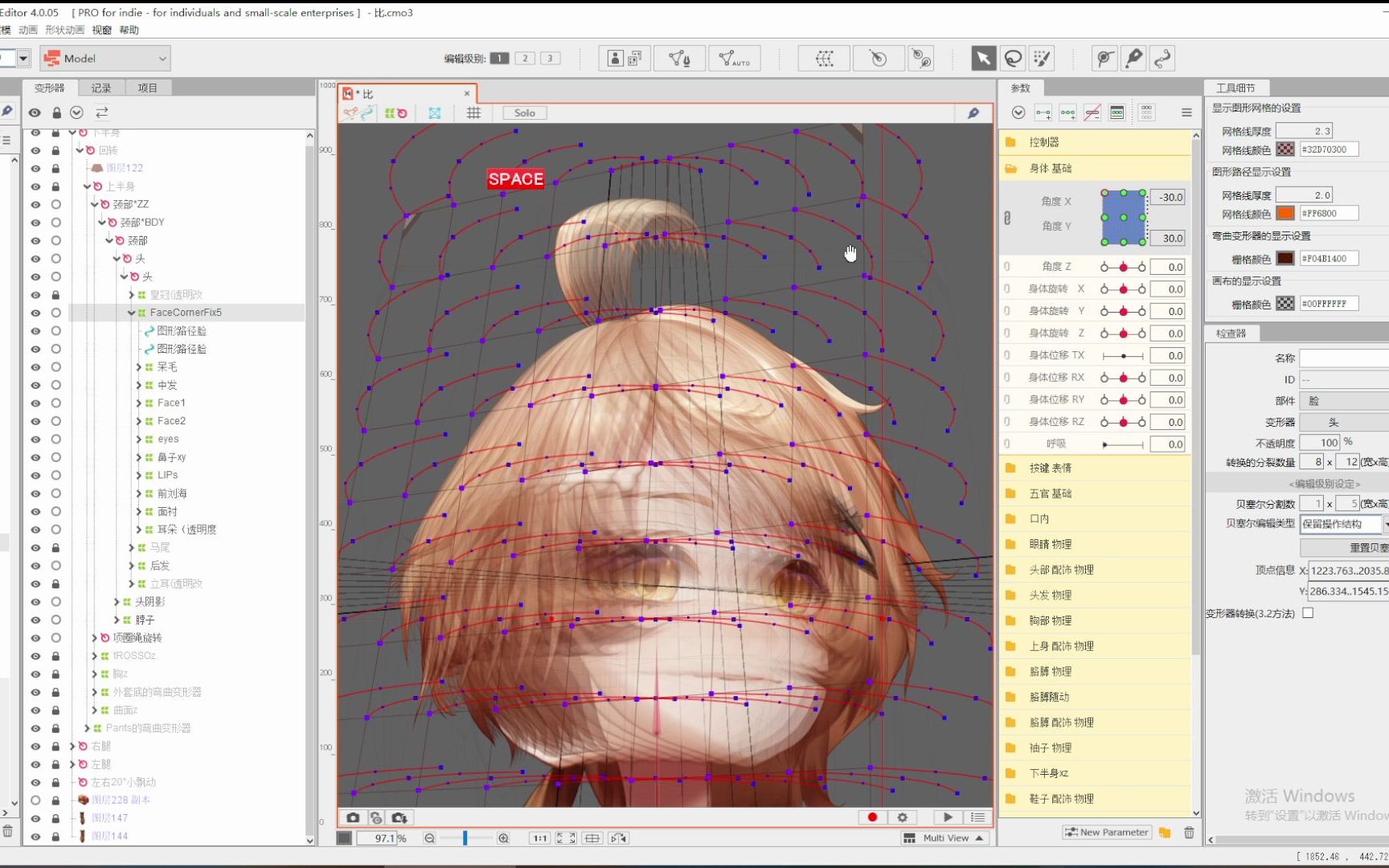The width and height of the screenshot is (1389, 868).
Task: Open the mesh edit tool
Action: (680, 58)
